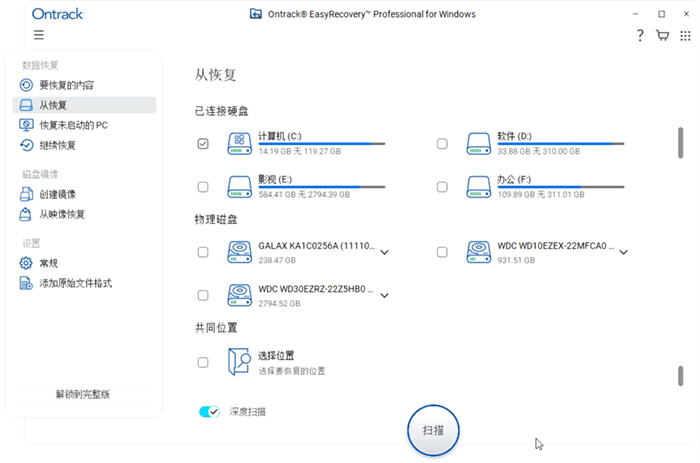Click 解锁到完整版 unlock button
Screen dimensions: 700x463
(83, 394)
